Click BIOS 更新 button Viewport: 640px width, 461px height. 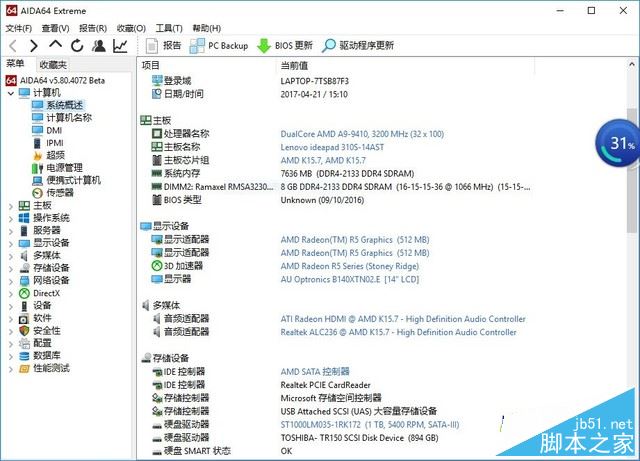point(284,46)
